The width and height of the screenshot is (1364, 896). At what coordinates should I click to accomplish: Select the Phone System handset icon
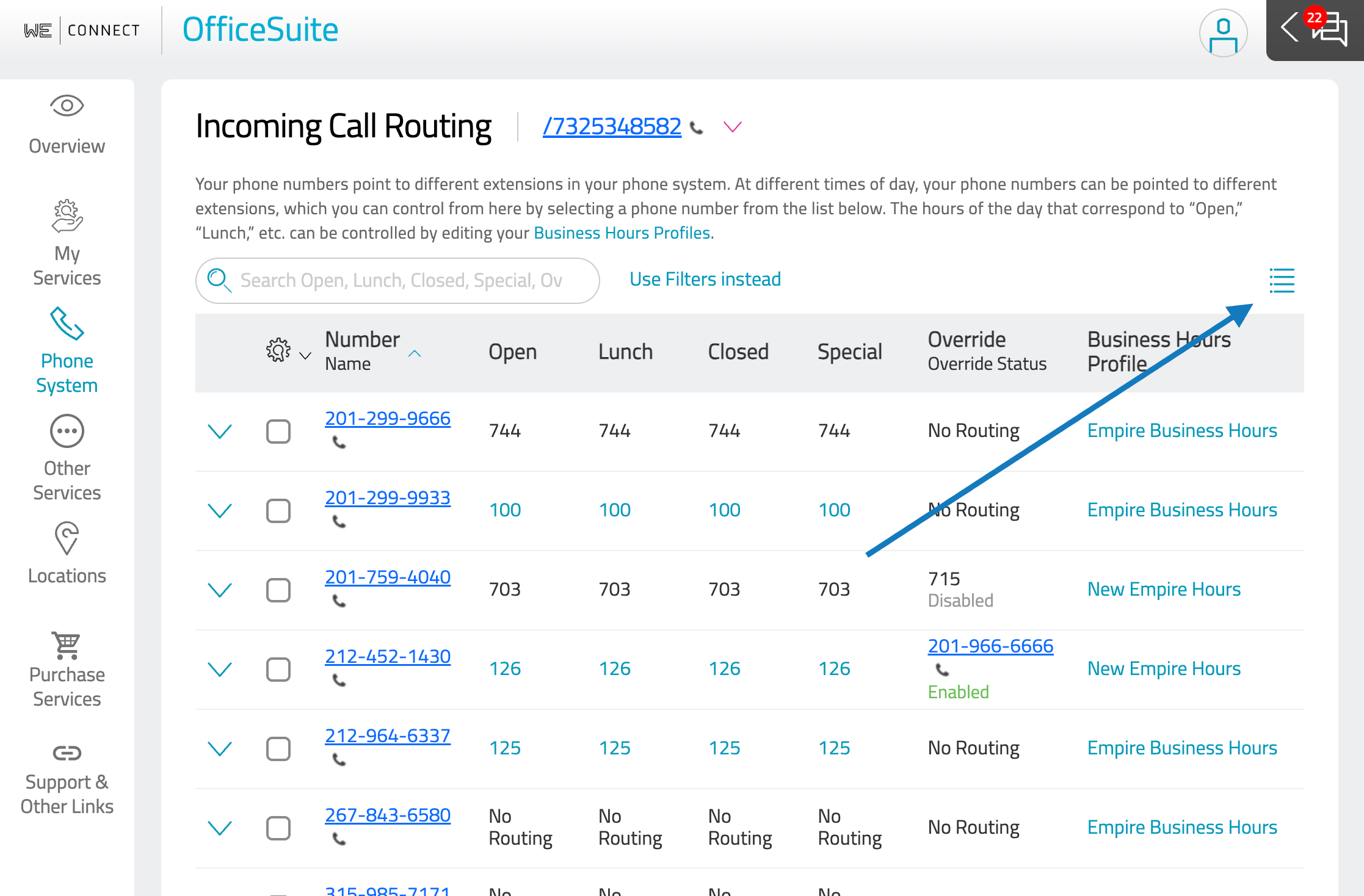pyautogui.click(x=67, y=323)
